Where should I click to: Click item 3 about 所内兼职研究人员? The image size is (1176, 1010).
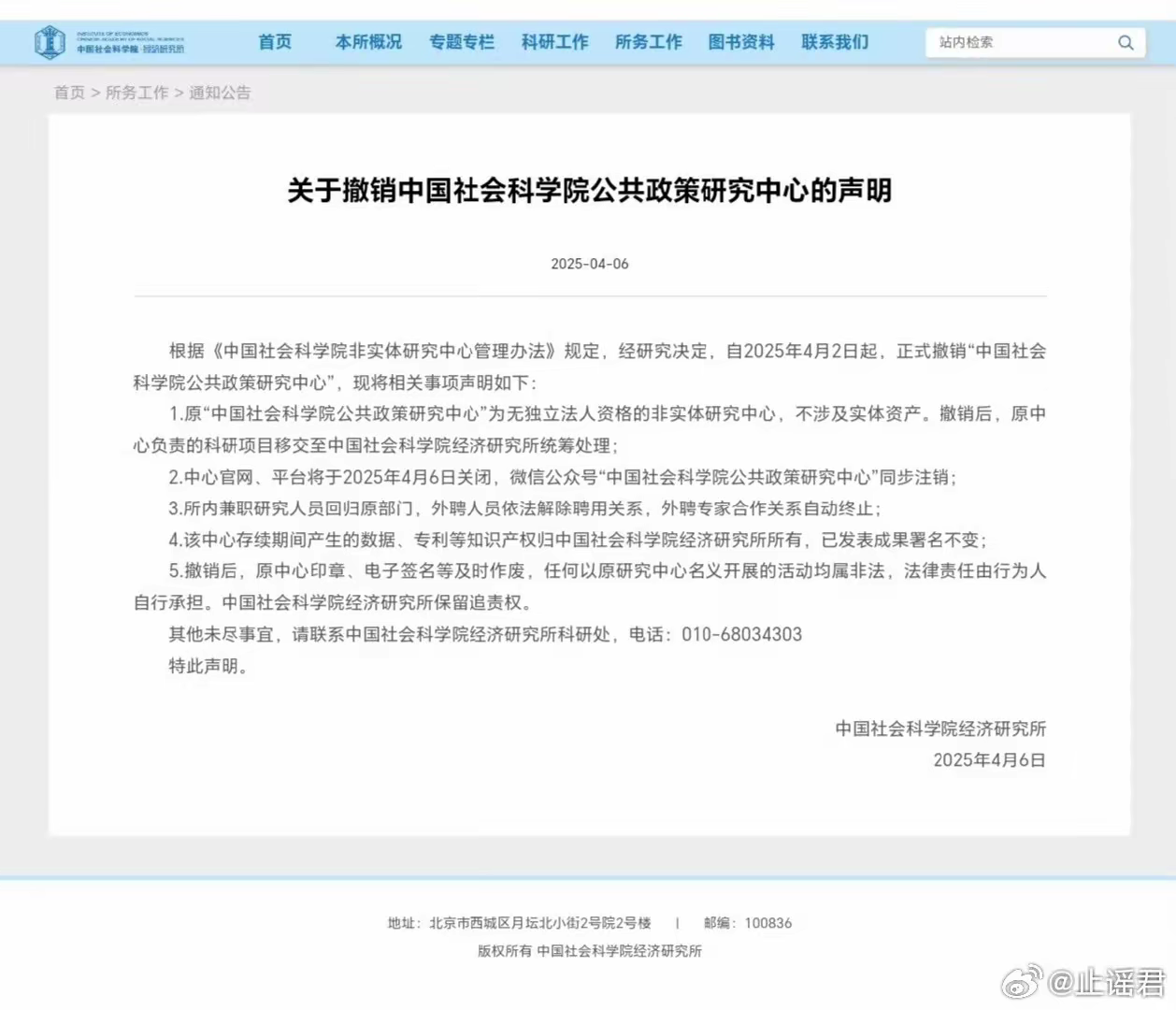pos(525,509)
